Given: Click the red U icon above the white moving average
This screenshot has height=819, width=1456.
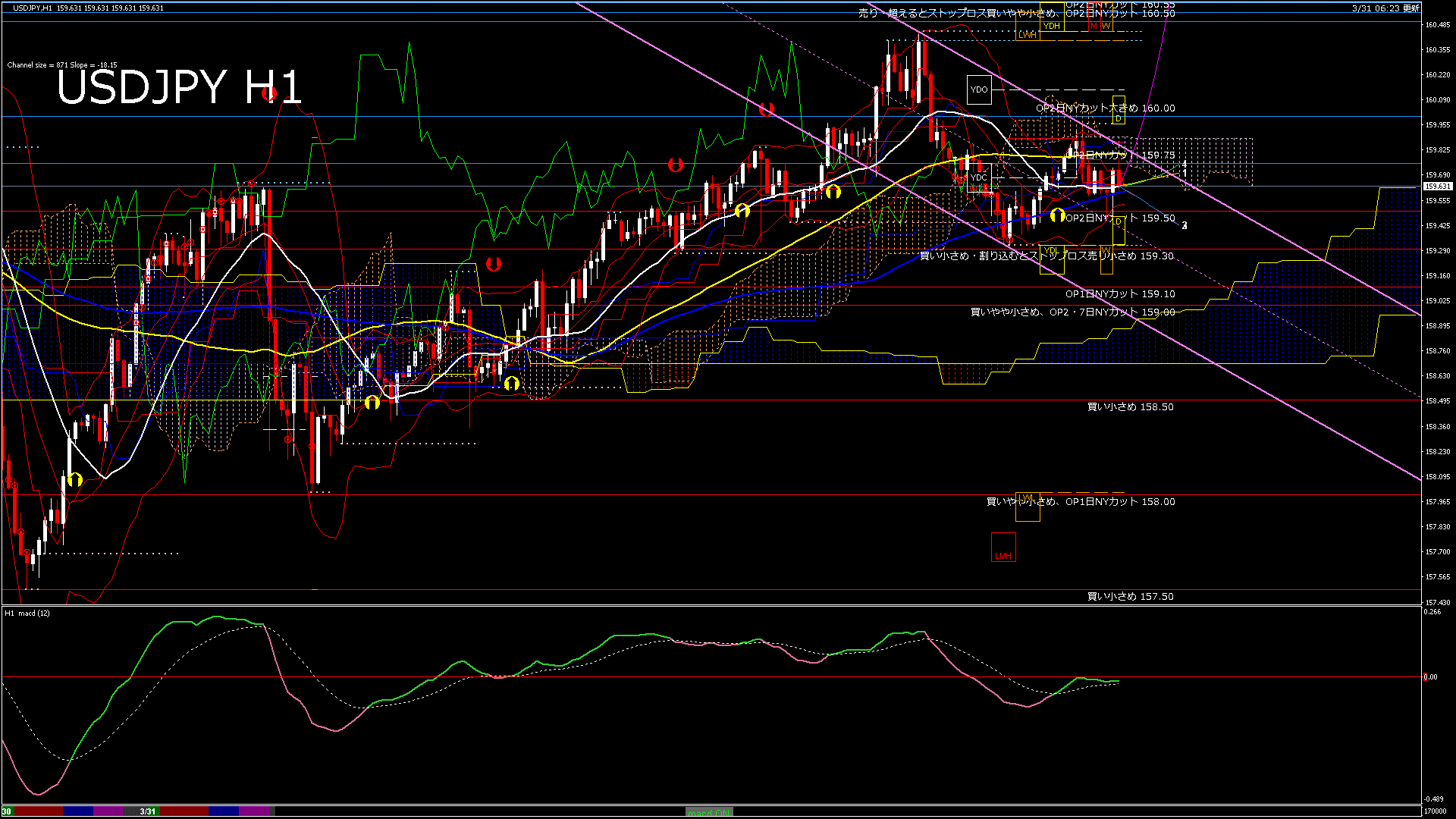Looking at the screenshot, I should point(676,163).
